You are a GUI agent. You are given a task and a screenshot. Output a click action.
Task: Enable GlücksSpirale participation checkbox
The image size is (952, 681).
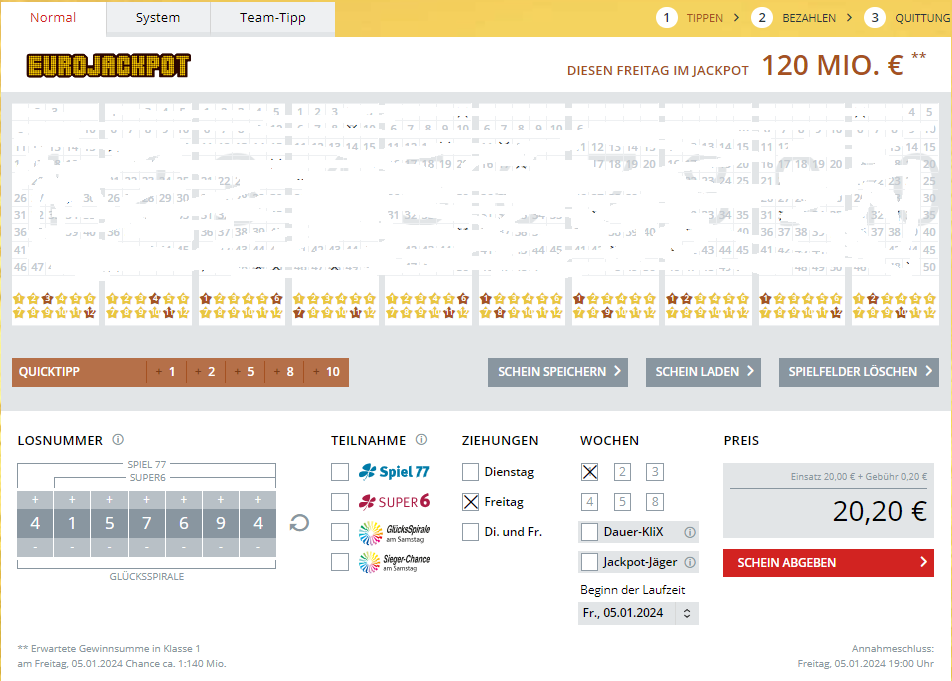point(340,532)
